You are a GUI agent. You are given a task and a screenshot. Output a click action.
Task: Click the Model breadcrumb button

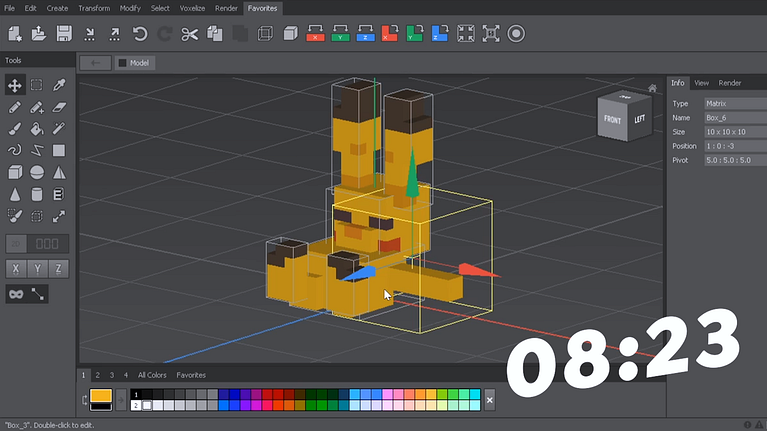point(134,63)
